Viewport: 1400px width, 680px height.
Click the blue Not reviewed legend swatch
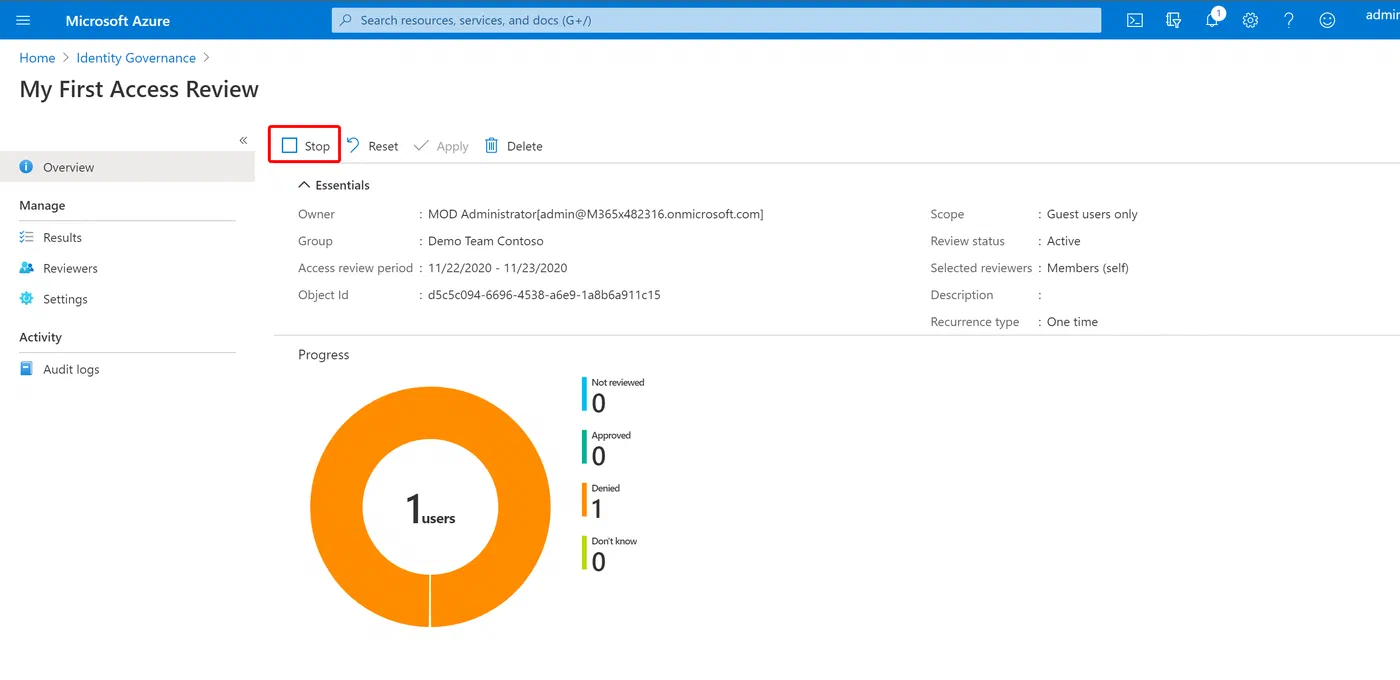[584, 394]
